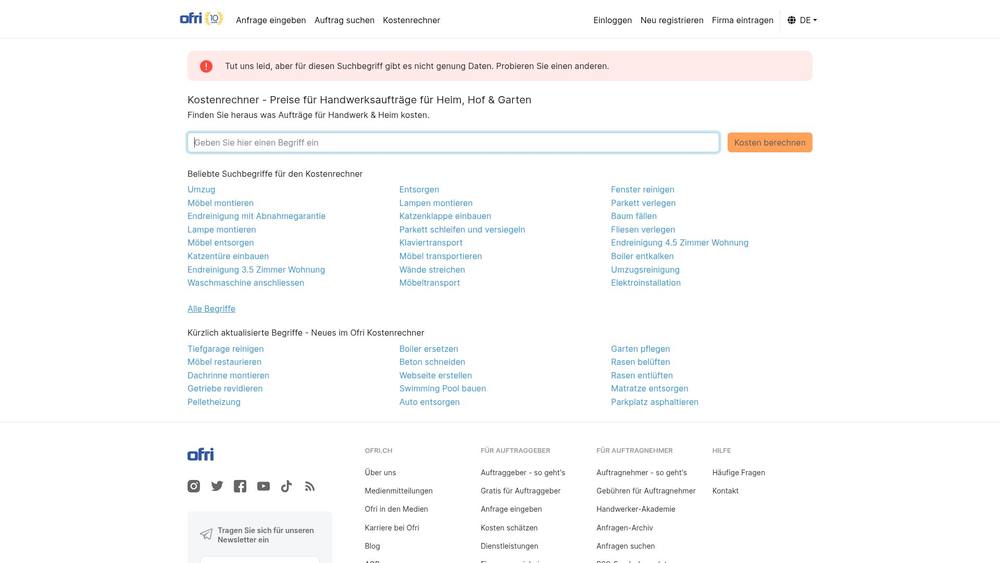Click the ofri logo in footer
The height and width of the screenshot is (563, 1000).
[201, 454]
